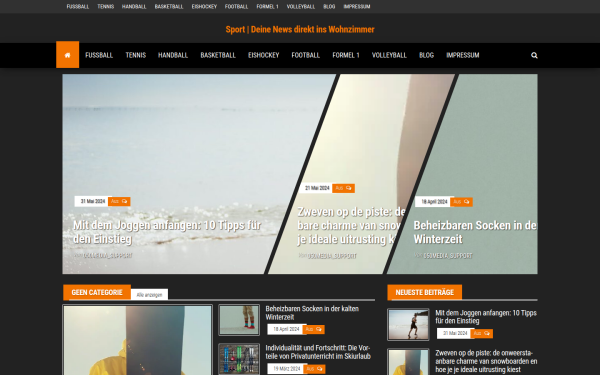The width and height of the screenshot is (600, 375).
Task: Click comment icon on Joggen slider badge
Action: coord(124,201)
